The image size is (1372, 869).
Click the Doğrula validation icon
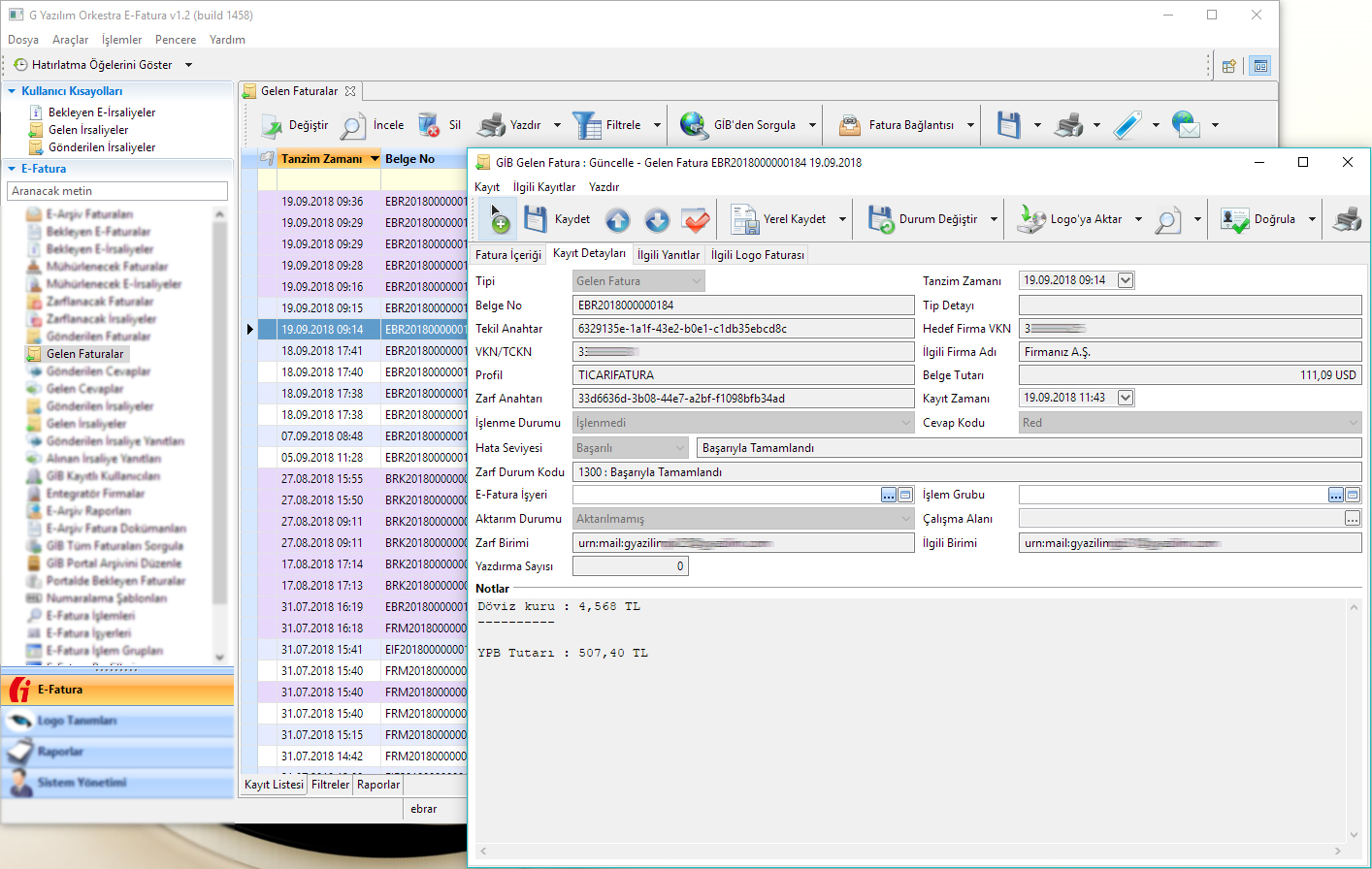1234,219
